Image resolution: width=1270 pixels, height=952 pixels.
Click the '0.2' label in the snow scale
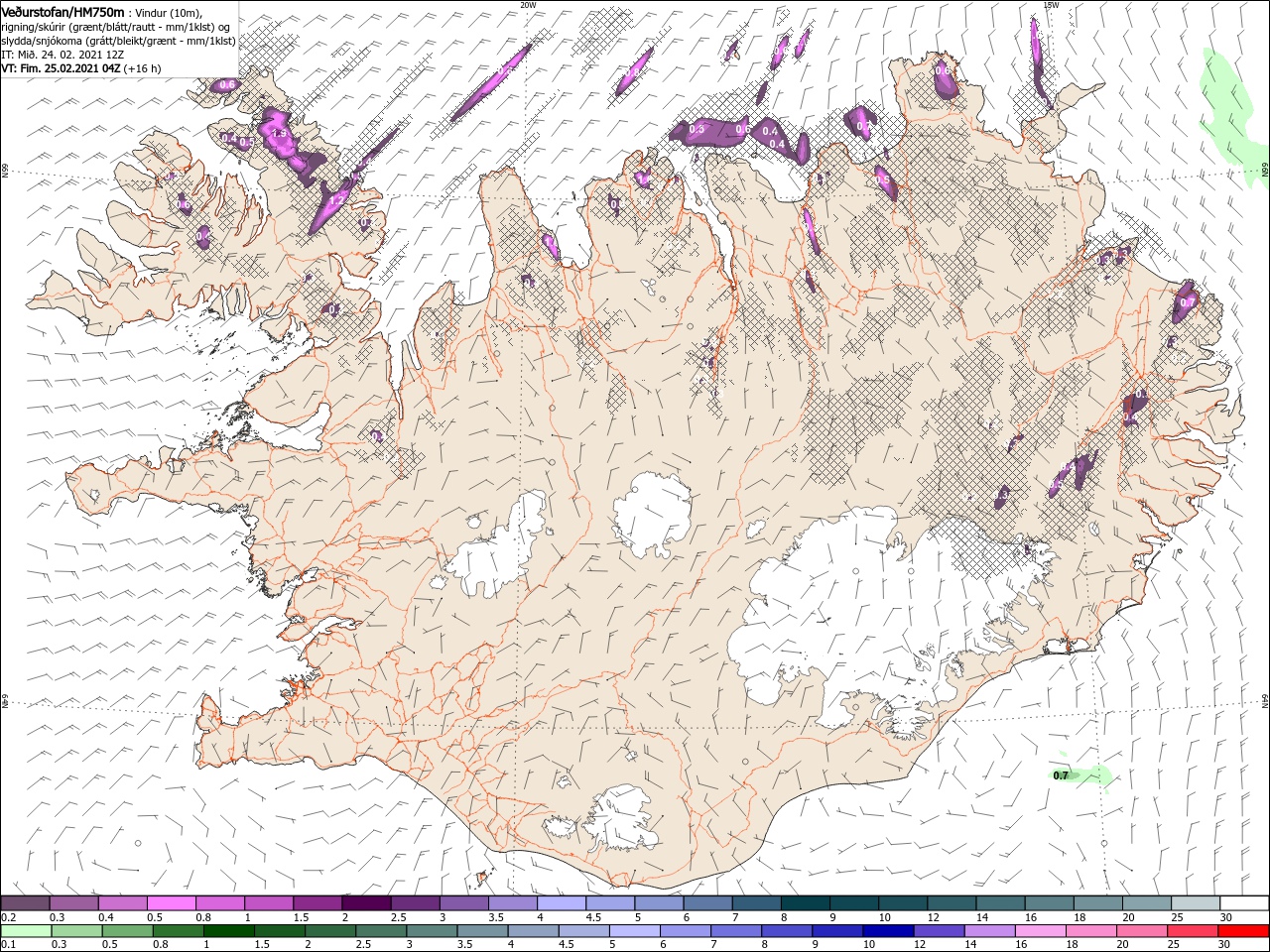pyautogui.click(x=7, y=917)
